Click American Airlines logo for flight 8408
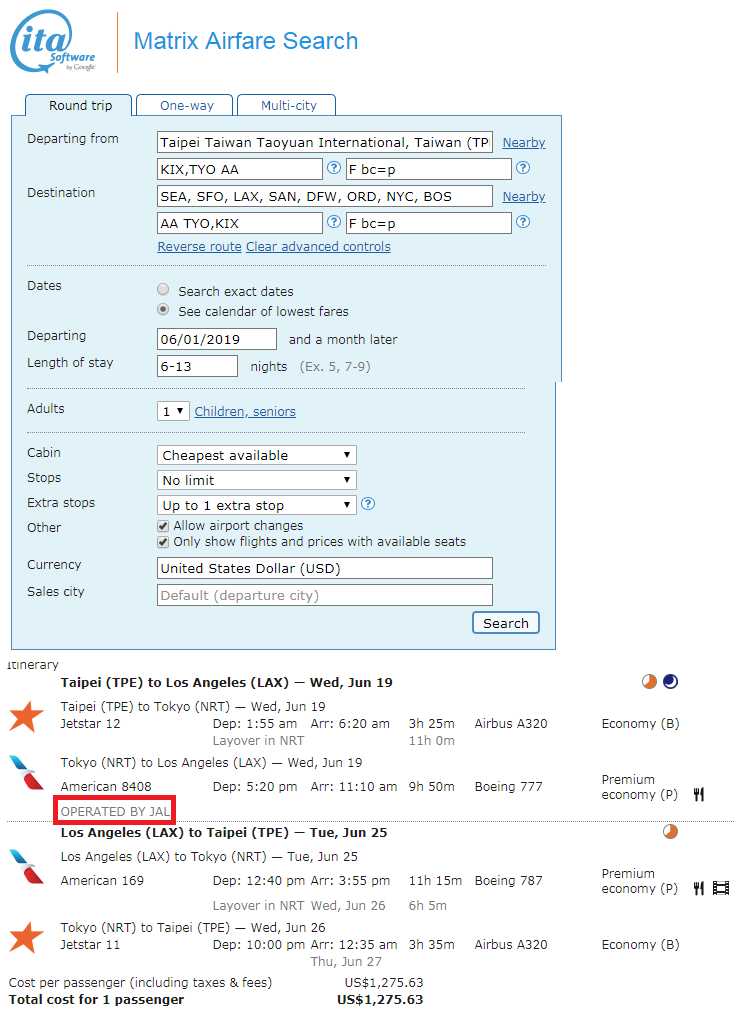This screenshot has width=738, height=1022. click(27, 772)
